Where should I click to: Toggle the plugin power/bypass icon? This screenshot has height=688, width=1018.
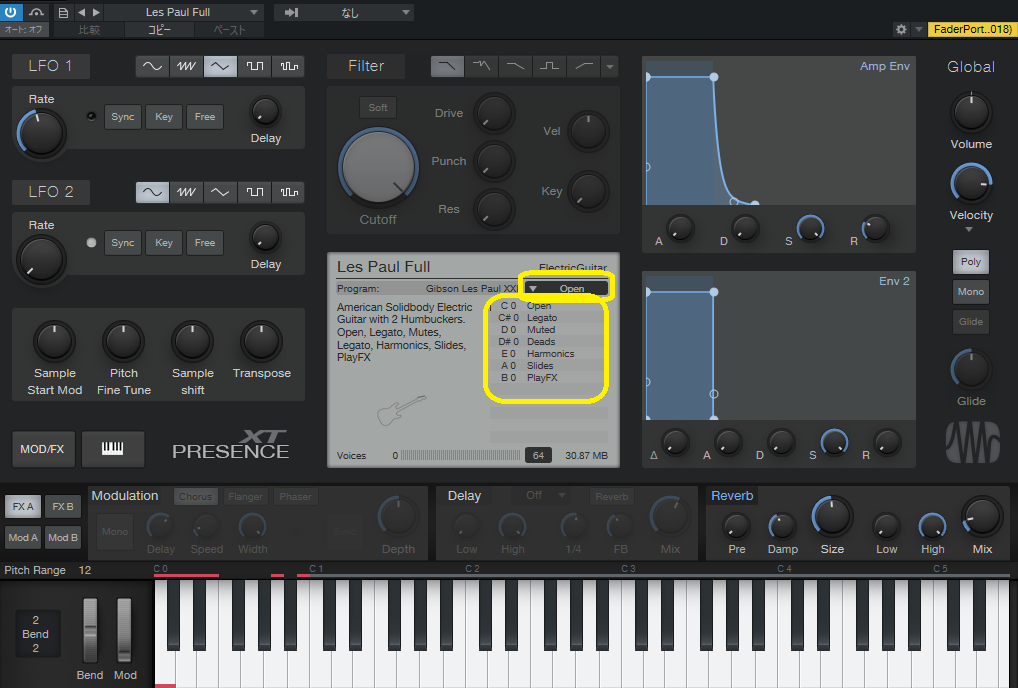10,12
